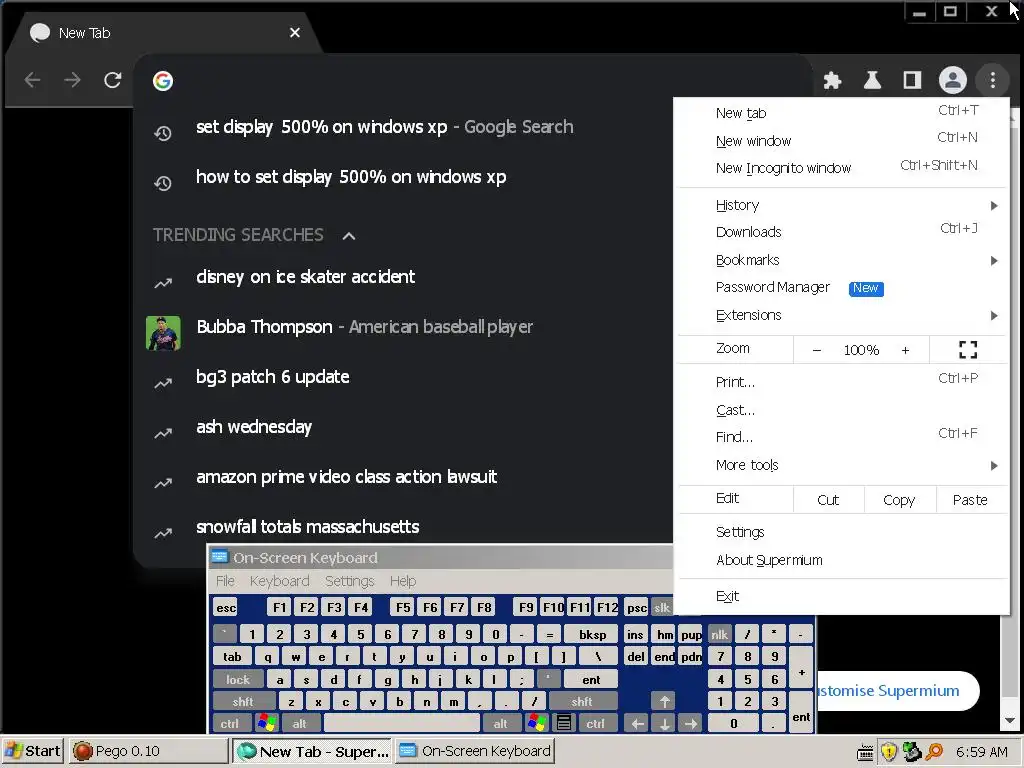Open Settings from the browser menu
This screenshot has width=1024, height=768.
point(842,532)
